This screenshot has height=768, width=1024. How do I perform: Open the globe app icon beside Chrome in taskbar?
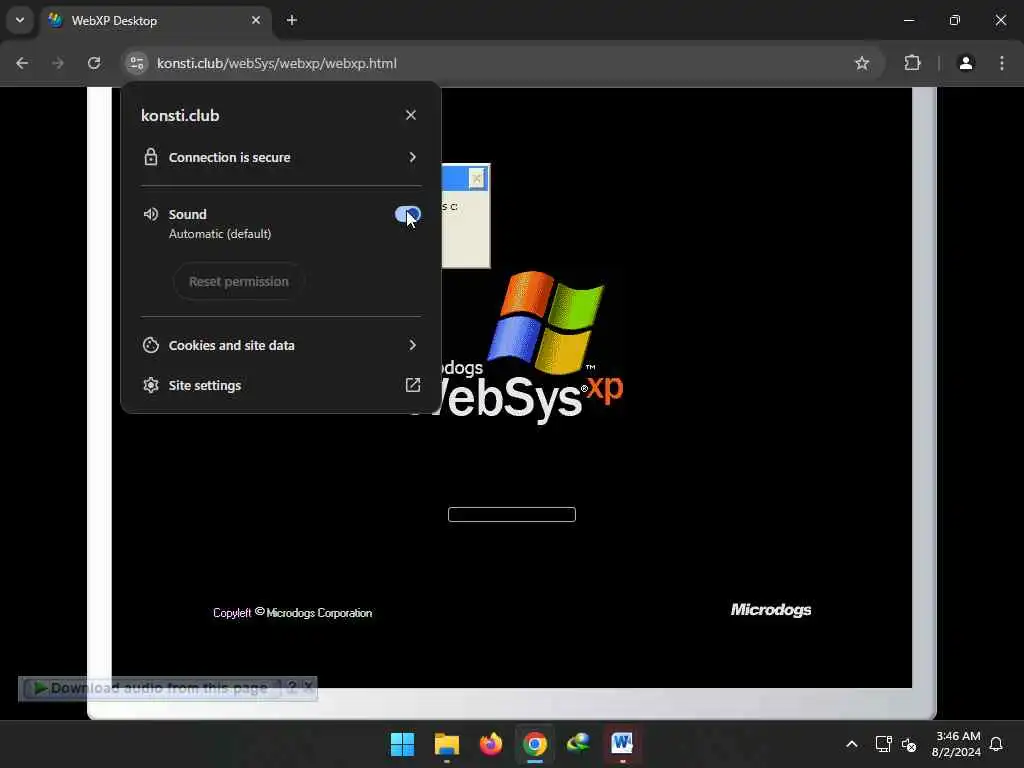[x=579, y=744]
